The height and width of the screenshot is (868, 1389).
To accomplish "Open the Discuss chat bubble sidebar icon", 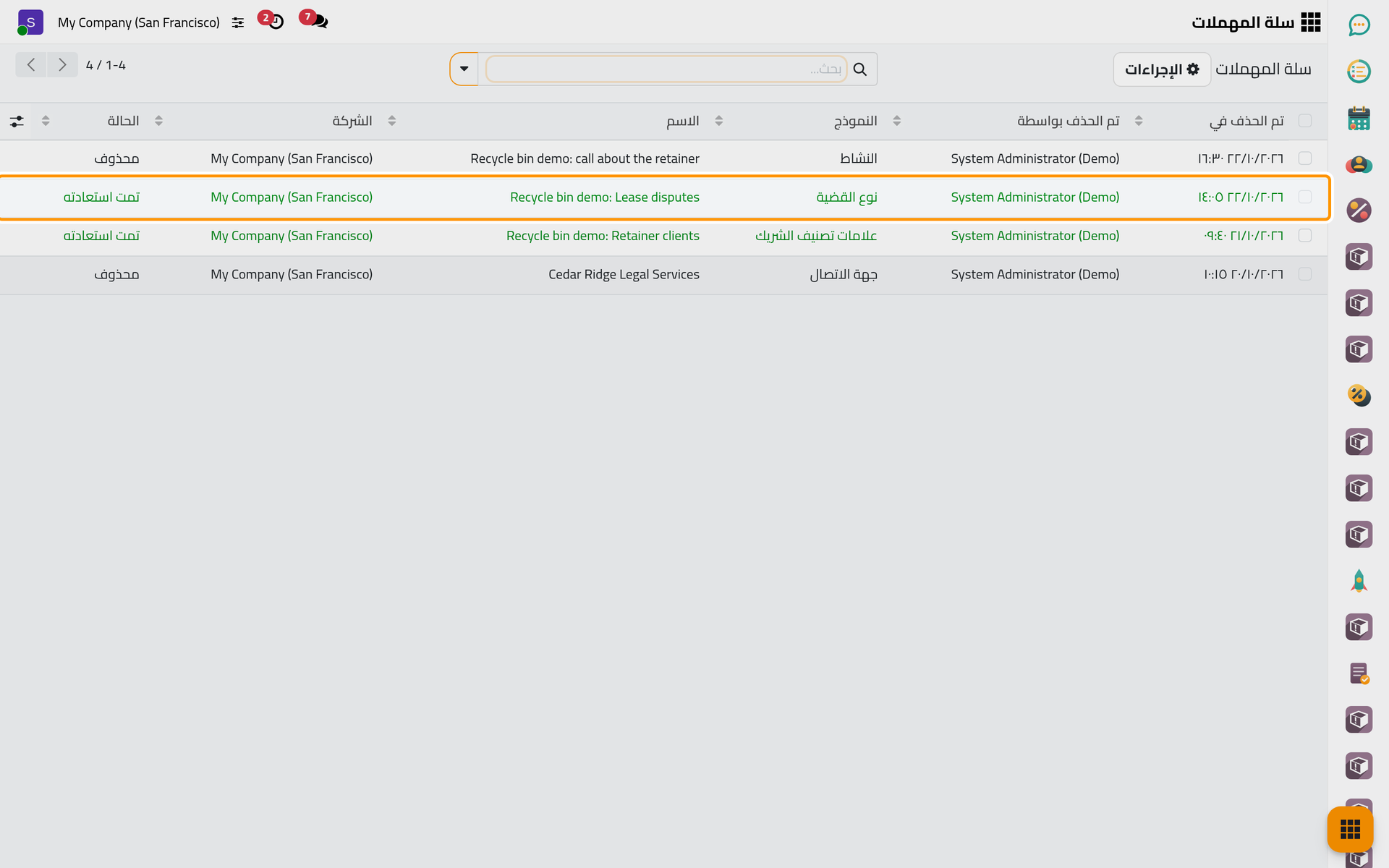I will 1359,25.
